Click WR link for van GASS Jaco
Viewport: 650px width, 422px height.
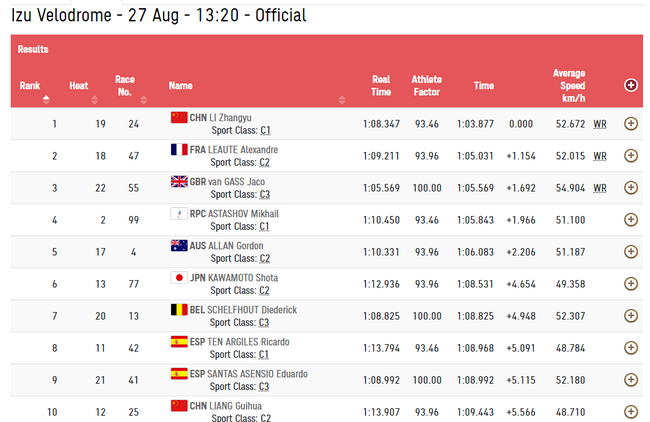[x=599, y=188]
